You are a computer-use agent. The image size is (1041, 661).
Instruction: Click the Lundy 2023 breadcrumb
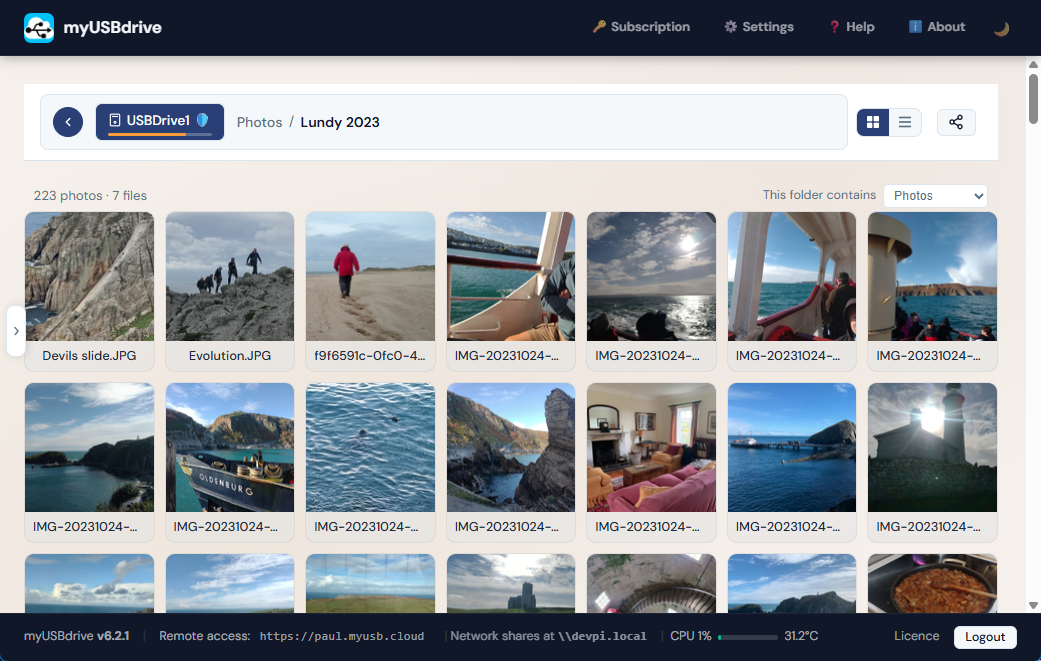tap(340, 122)
